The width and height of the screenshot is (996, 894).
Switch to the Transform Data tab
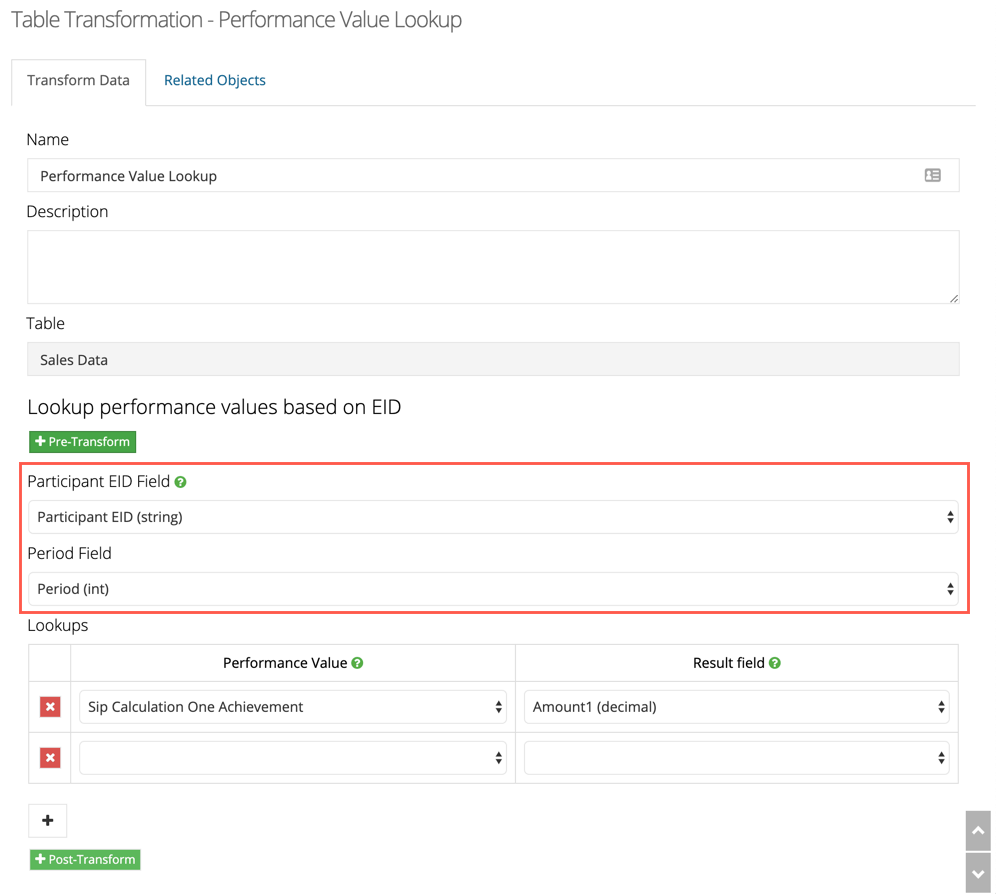78,81
